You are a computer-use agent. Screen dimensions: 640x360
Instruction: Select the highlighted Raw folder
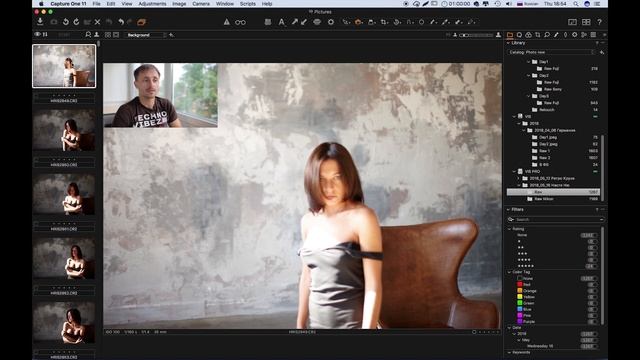[553, 192]
